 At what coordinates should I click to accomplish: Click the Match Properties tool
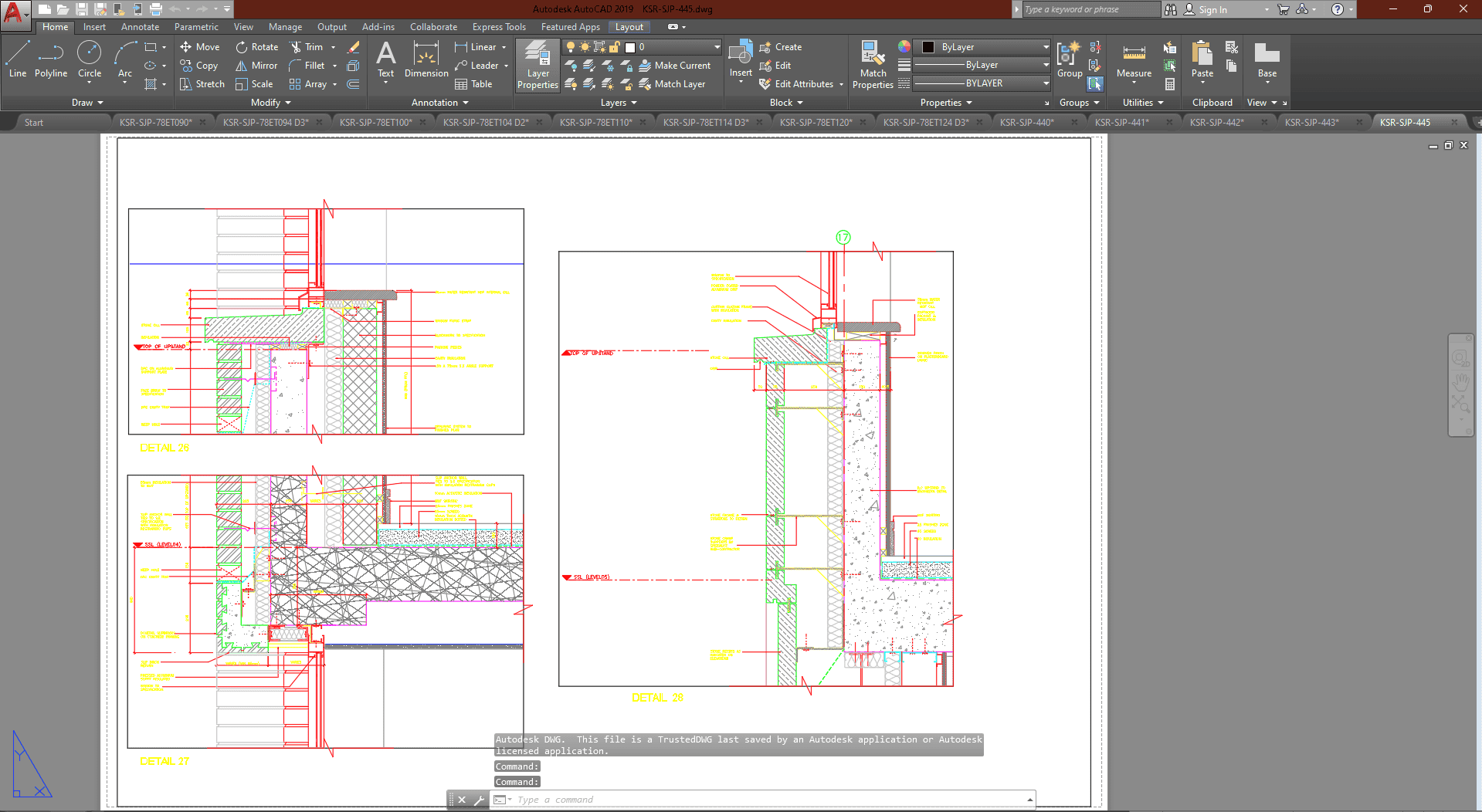point(873,65)
